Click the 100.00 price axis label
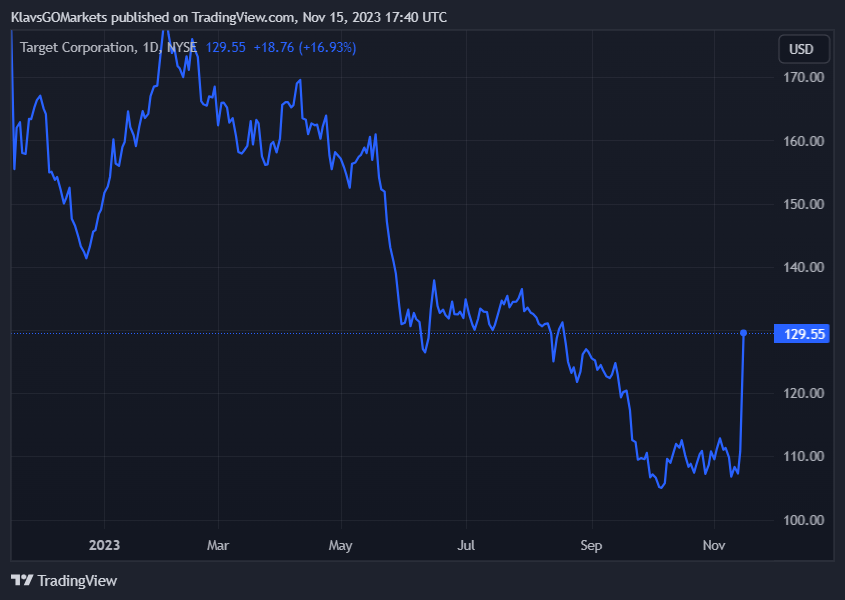 (x=804, y=520)
